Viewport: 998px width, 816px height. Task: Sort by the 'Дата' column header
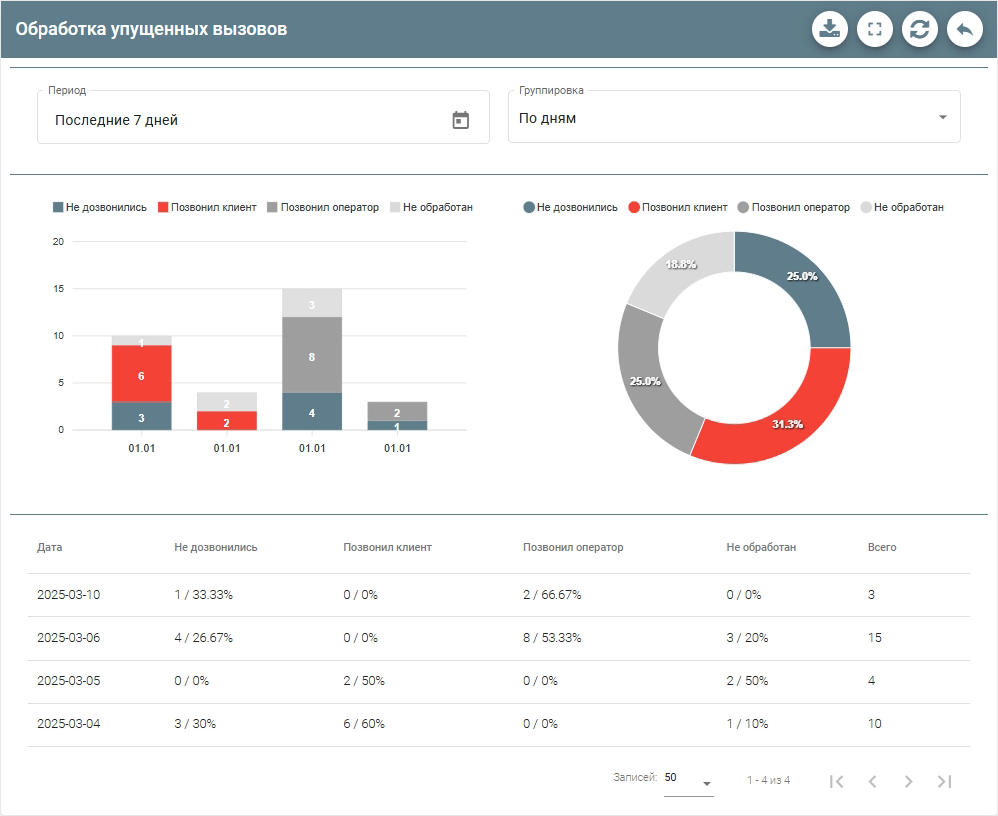point(49,548)
